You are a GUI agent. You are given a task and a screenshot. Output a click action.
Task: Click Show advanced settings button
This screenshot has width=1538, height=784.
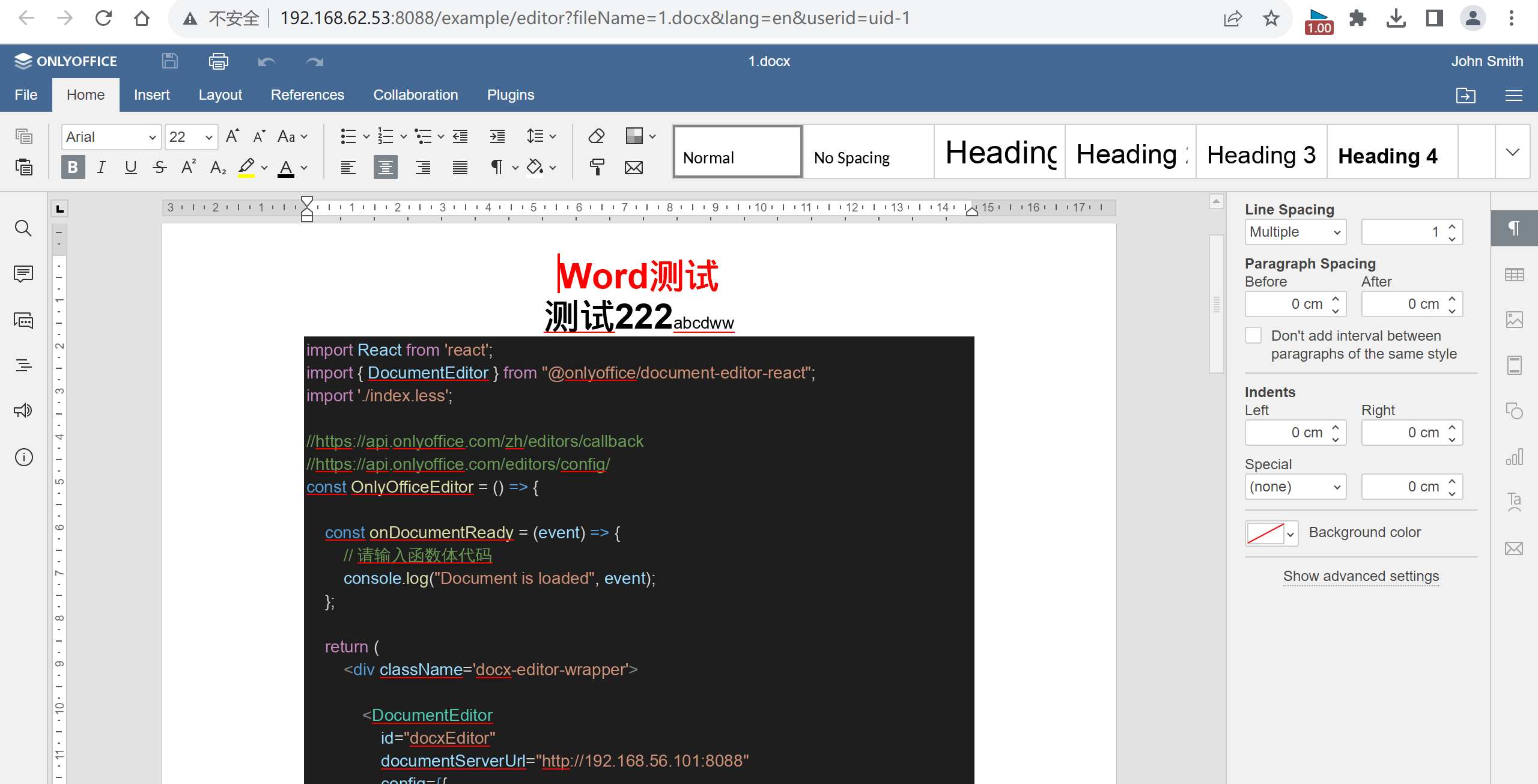pyautogui.click(x=1361, y=575)
